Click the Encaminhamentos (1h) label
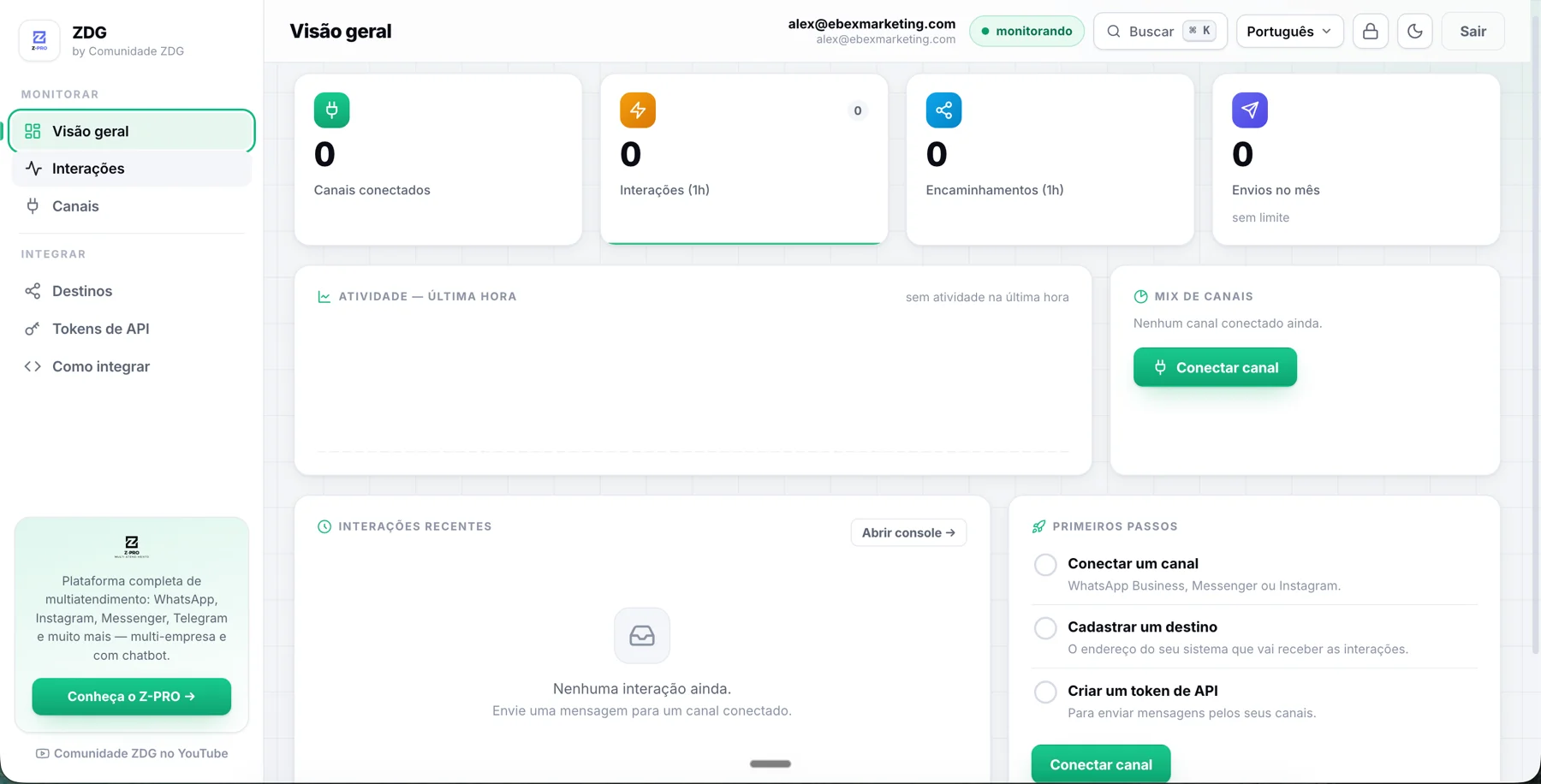Screen dimensions: 1541x784 point(995,190)
